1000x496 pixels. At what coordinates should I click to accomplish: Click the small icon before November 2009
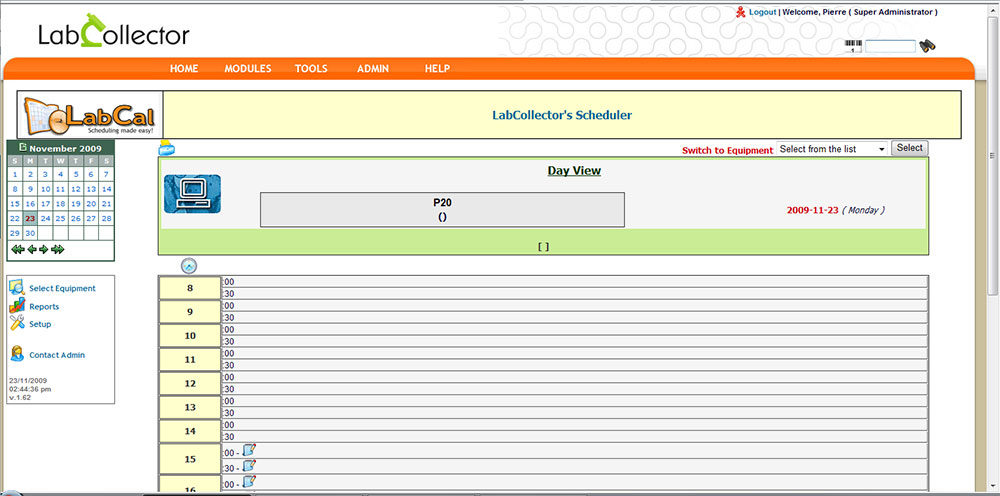coord(23,147)
